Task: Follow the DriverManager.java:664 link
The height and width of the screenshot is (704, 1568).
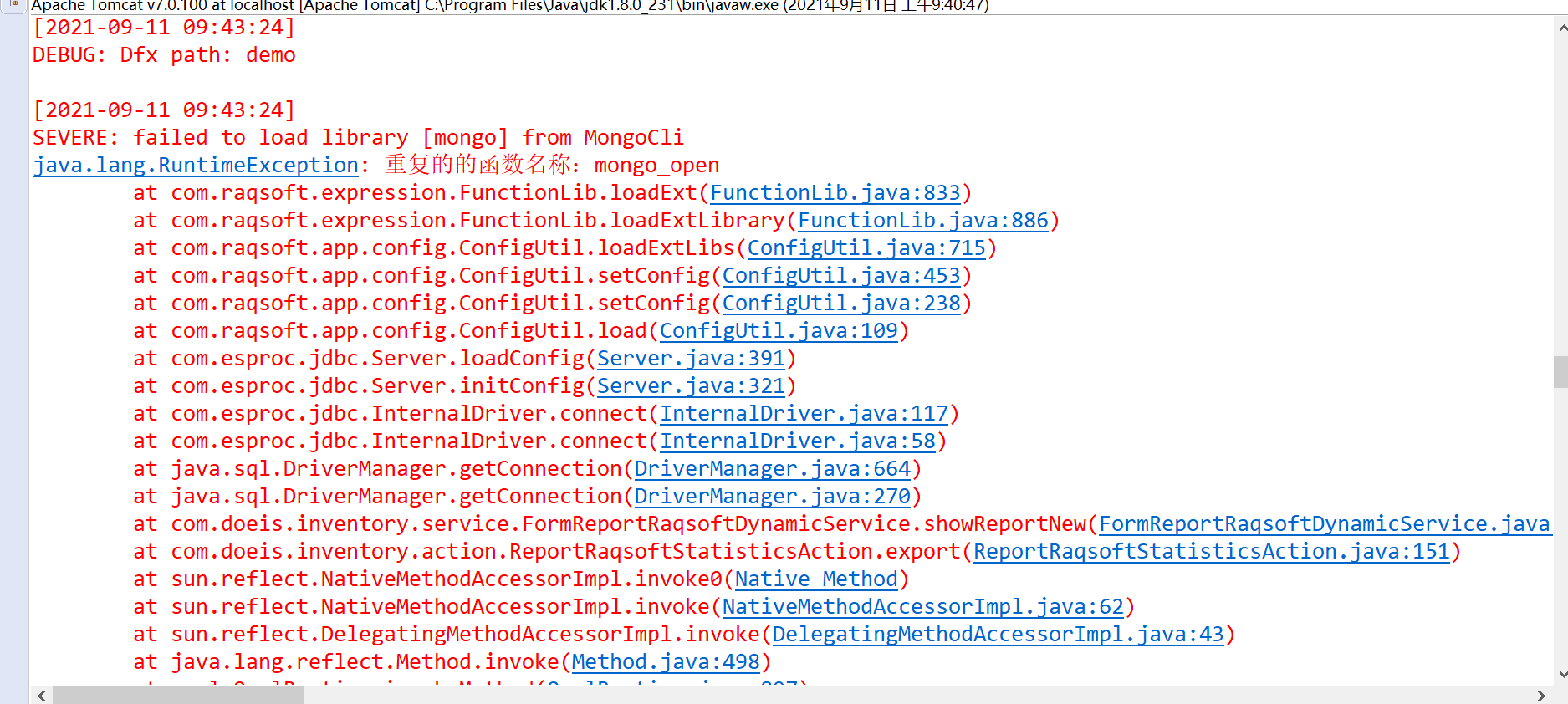Action: pos(773,469)
